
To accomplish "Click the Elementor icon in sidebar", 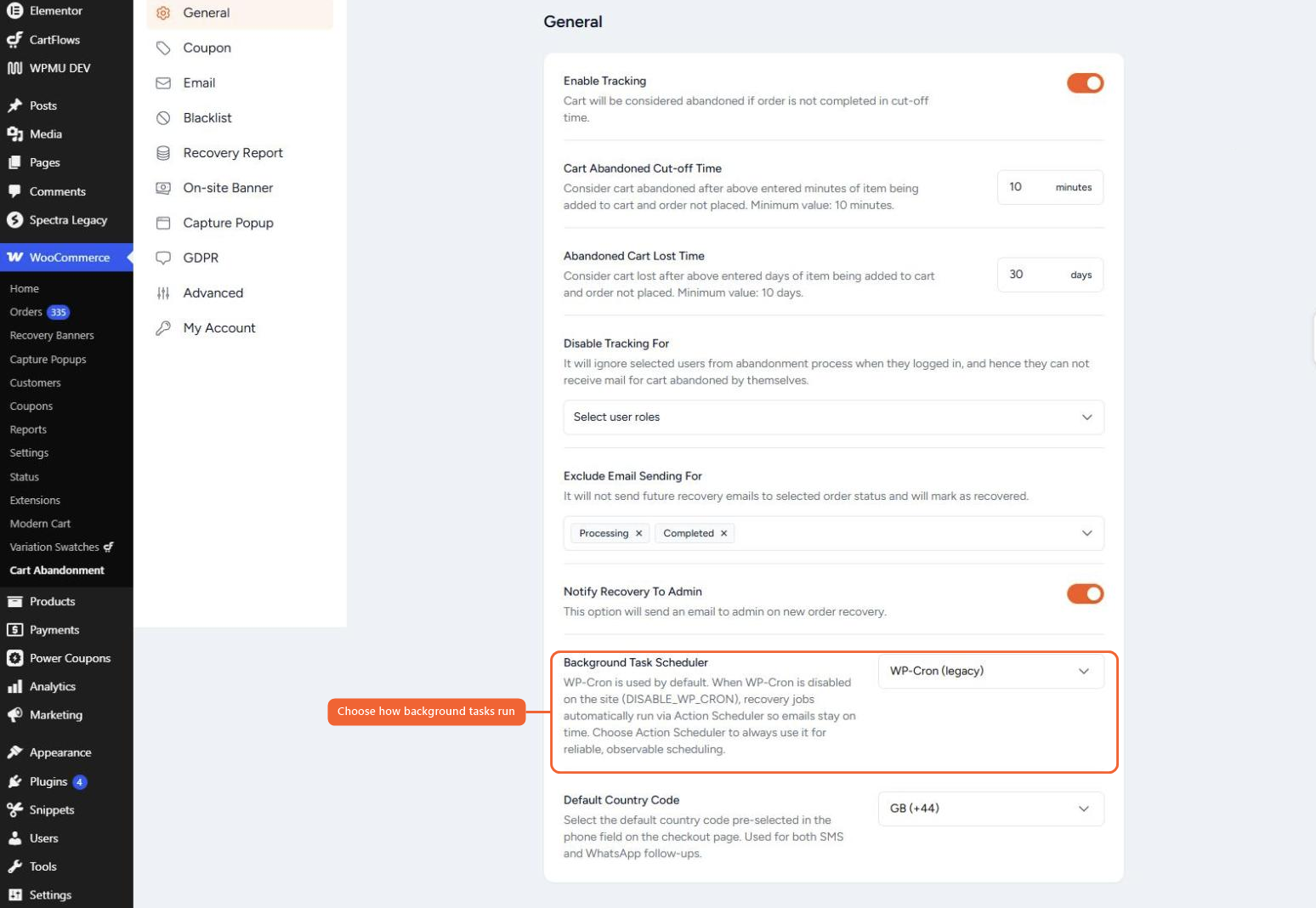I will coord(14,11).
